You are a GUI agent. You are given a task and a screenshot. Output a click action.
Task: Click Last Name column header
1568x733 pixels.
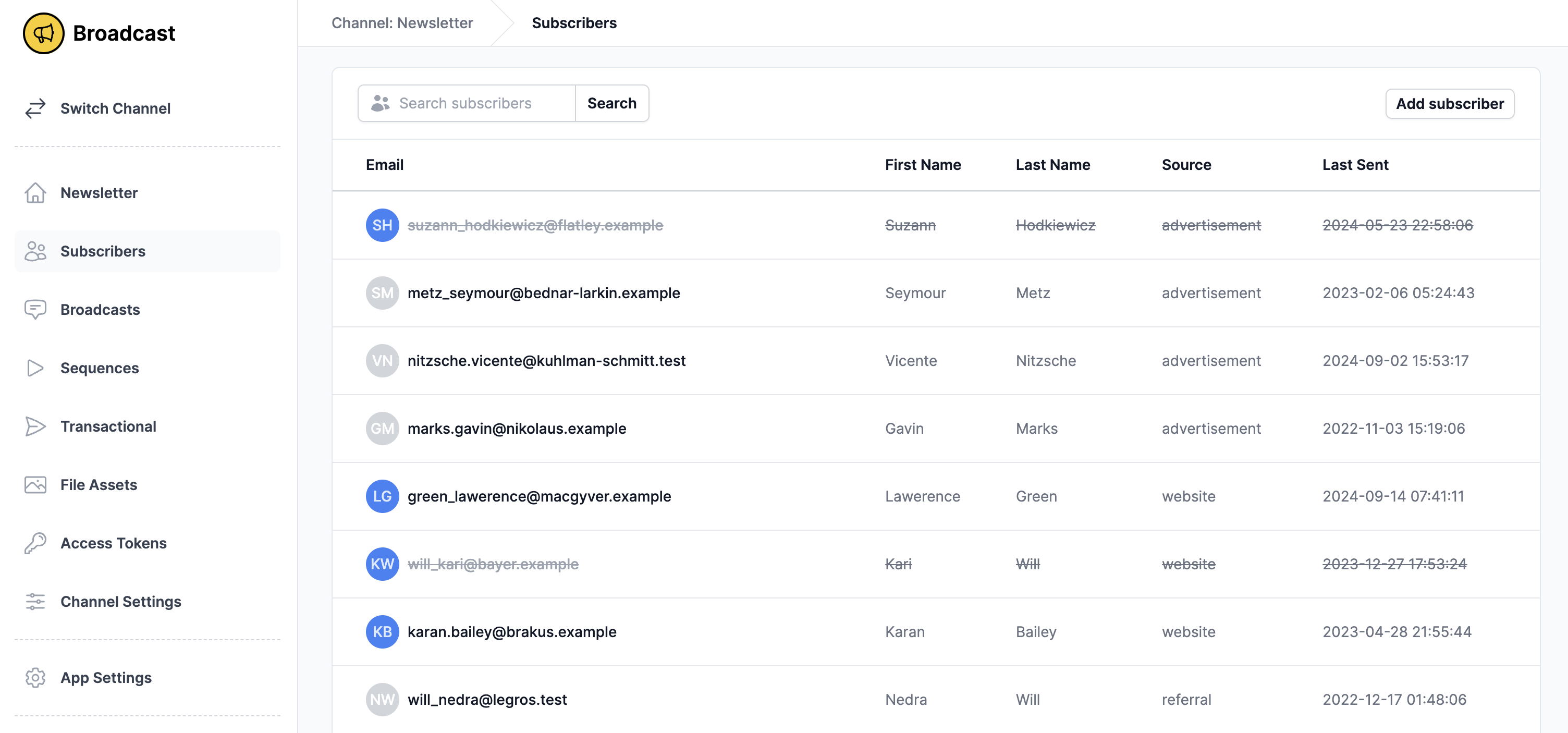pos(1053,164)
